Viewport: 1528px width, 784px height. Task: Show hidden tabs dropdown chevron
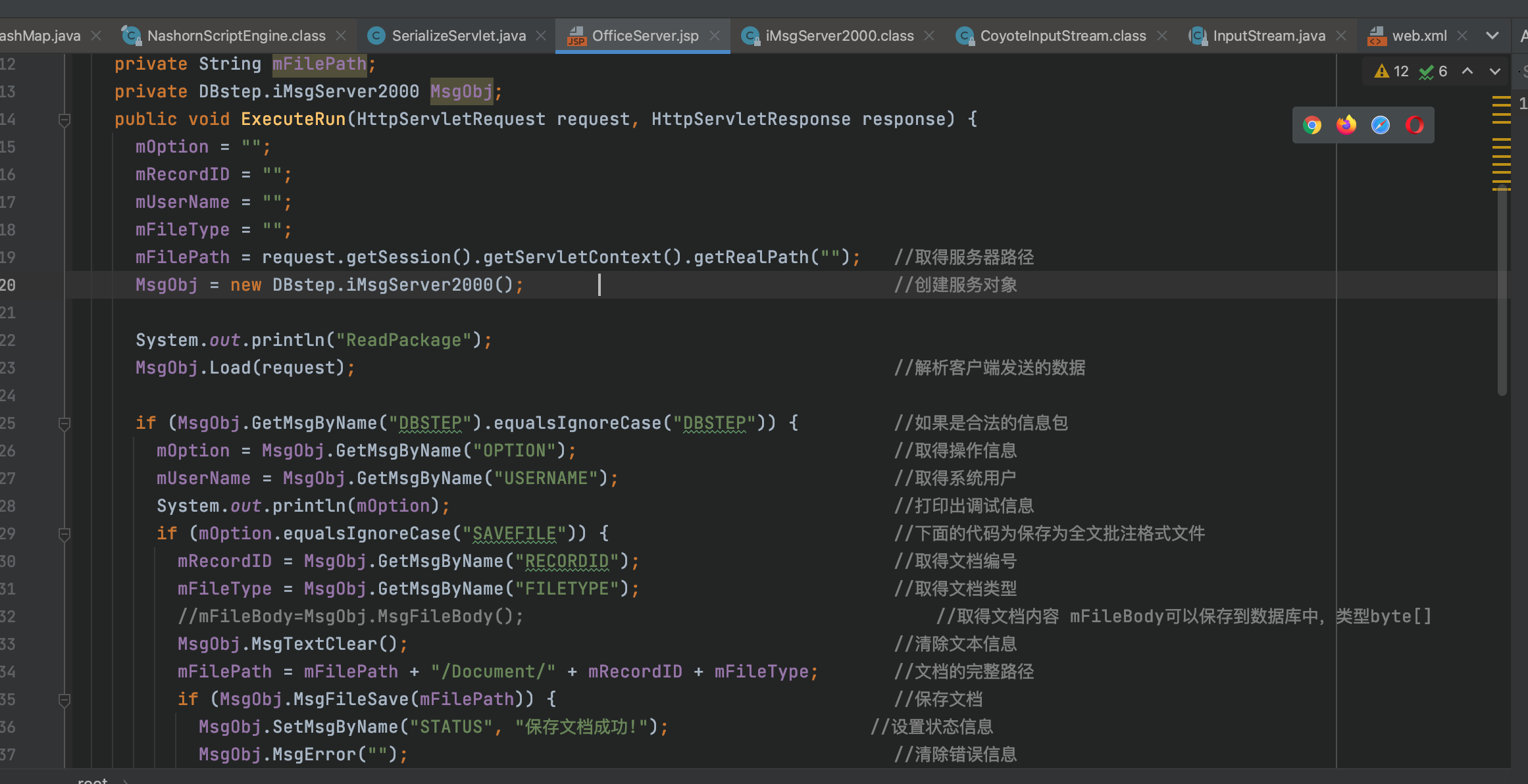point(1492,36)
